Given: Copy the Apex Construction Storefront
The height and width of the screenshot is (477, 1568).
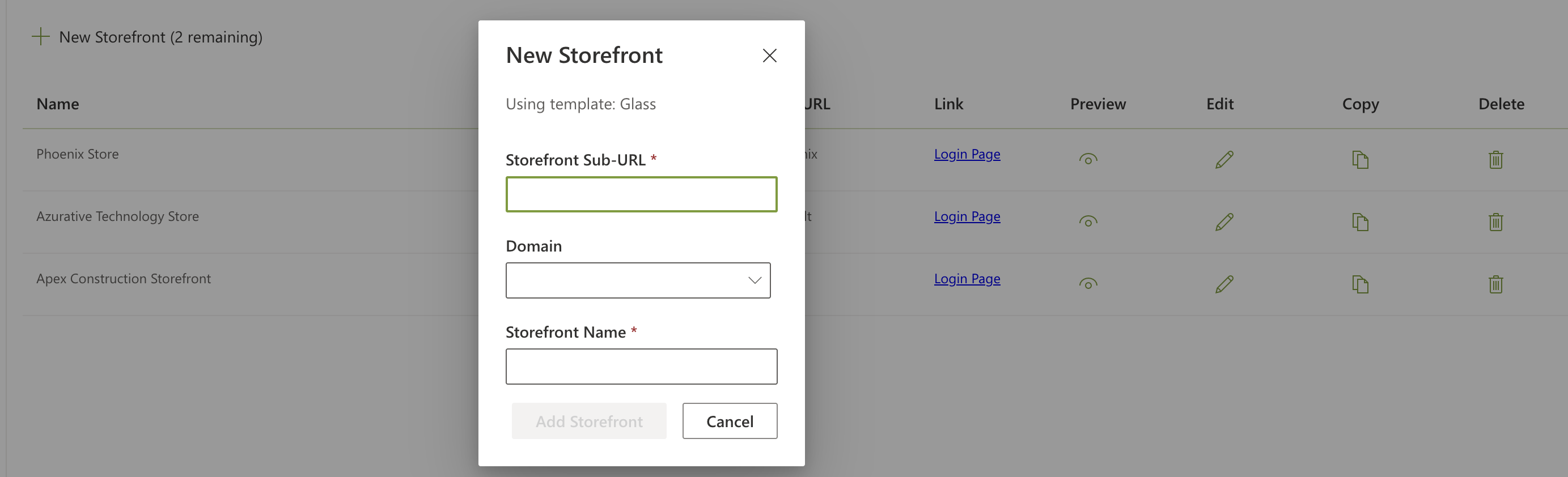Looking at the screenshot, I should pos(1360,283).
